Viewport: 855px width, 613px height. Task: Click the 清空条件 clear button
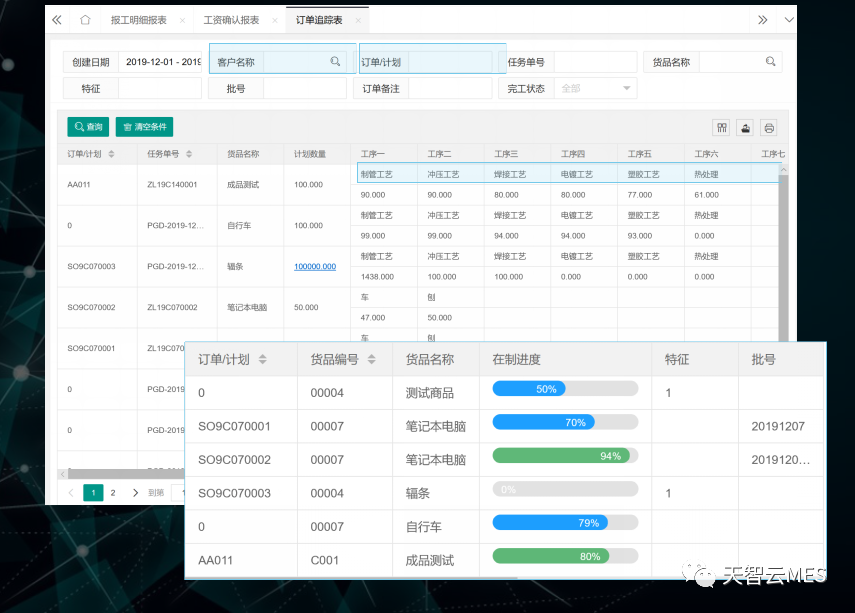pyautogui.click(x=144, y=127)
